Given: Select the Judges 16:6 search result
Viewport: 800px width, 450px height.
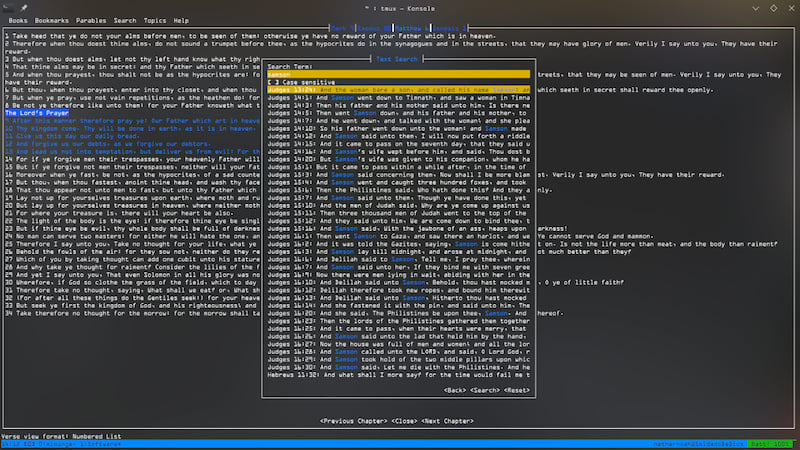Looking at the screenshot, I should [398, 259].
